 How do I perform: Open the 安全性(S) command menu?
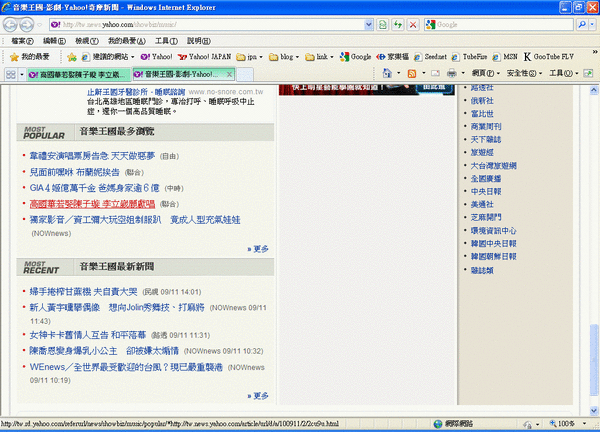[524, 73]
